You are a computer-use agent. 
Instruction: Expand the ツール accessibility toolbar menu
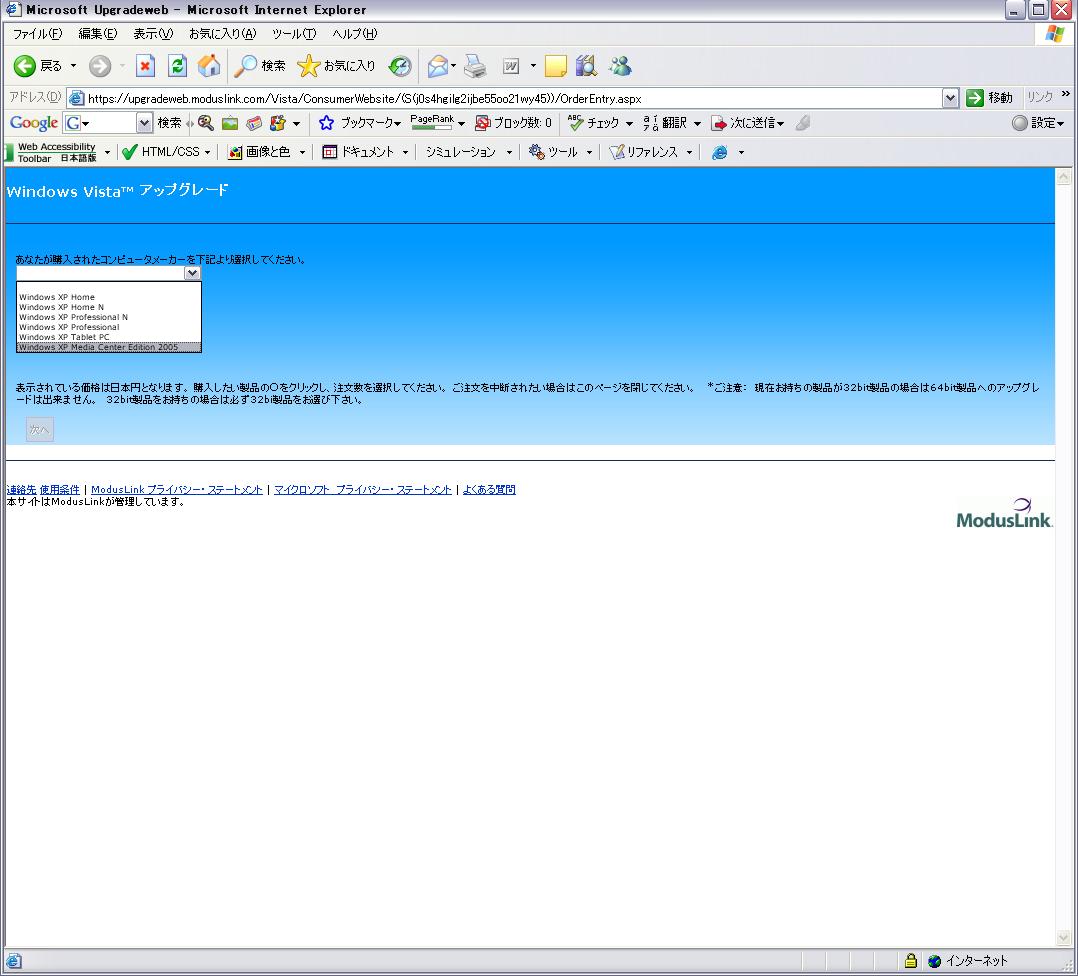(589, 153)
